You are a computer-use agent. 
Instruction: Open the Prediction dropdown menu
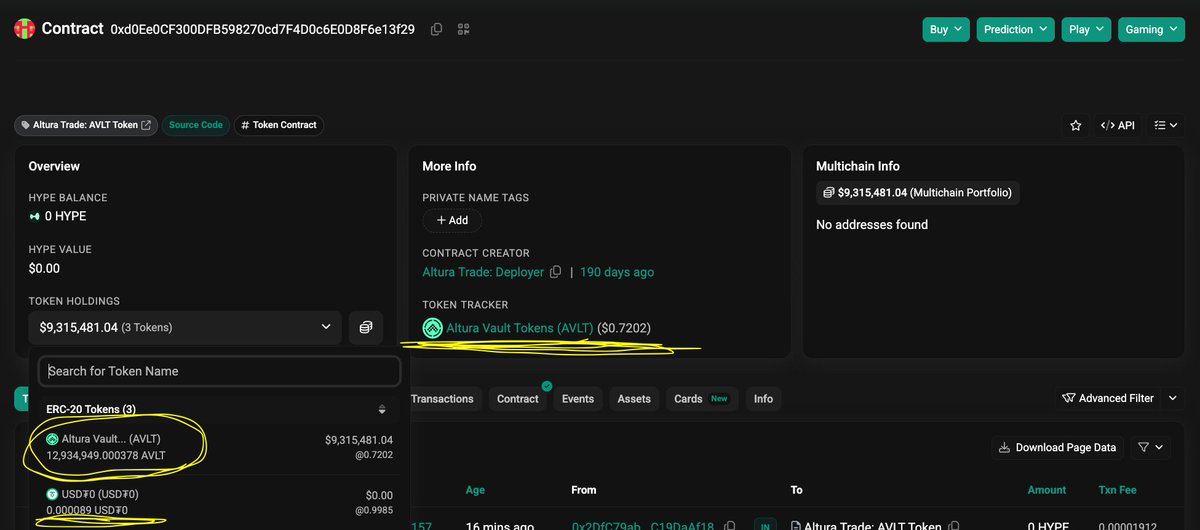pos(1016,29)
